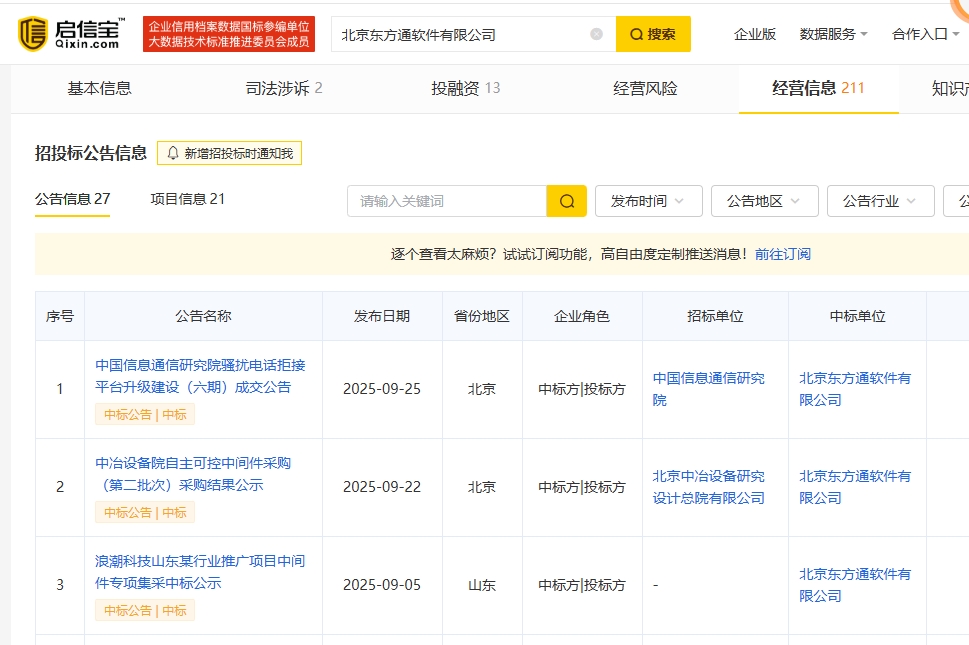Click winning bidder link in row 3
Viewport: 969px width, 645px height.
855,585
